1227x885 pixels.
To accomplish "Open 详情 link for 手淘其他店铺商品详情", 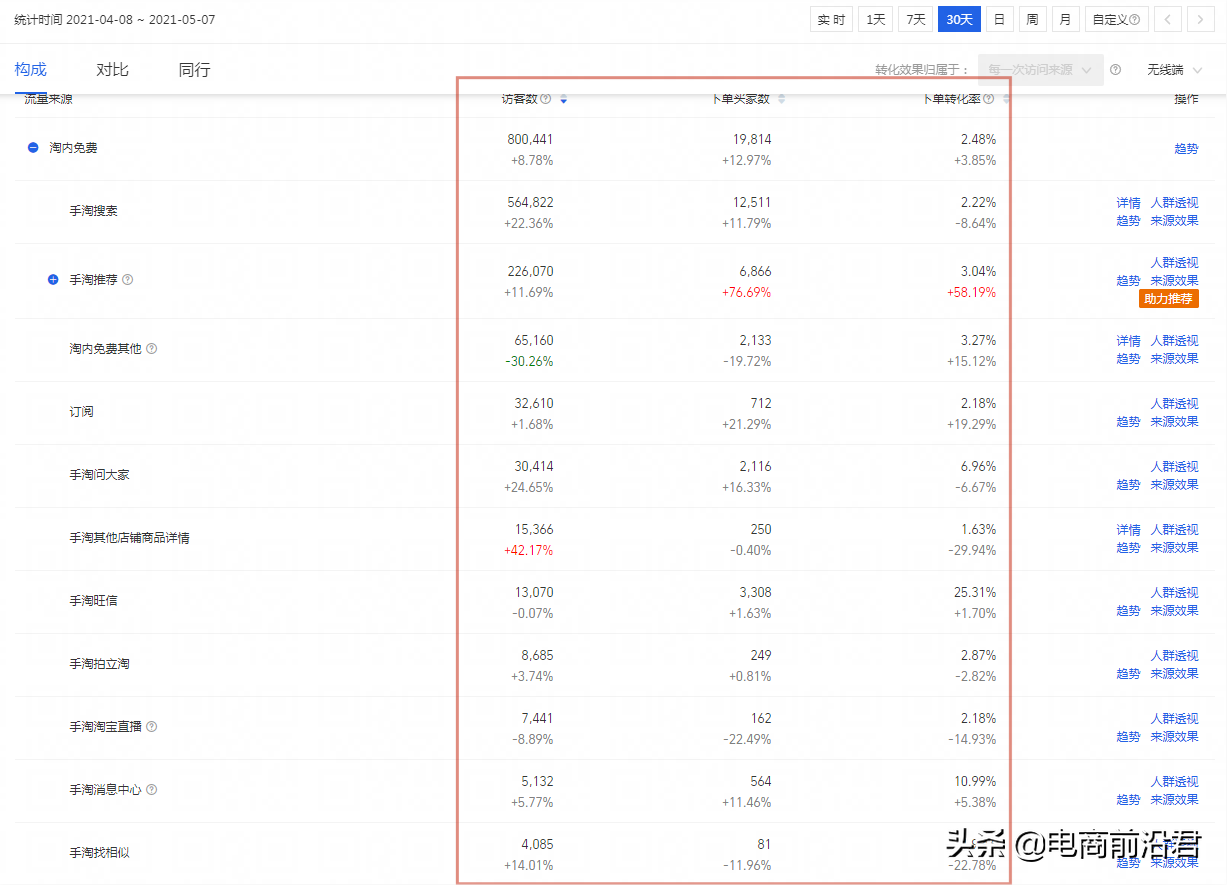I will coord(1128,530).
